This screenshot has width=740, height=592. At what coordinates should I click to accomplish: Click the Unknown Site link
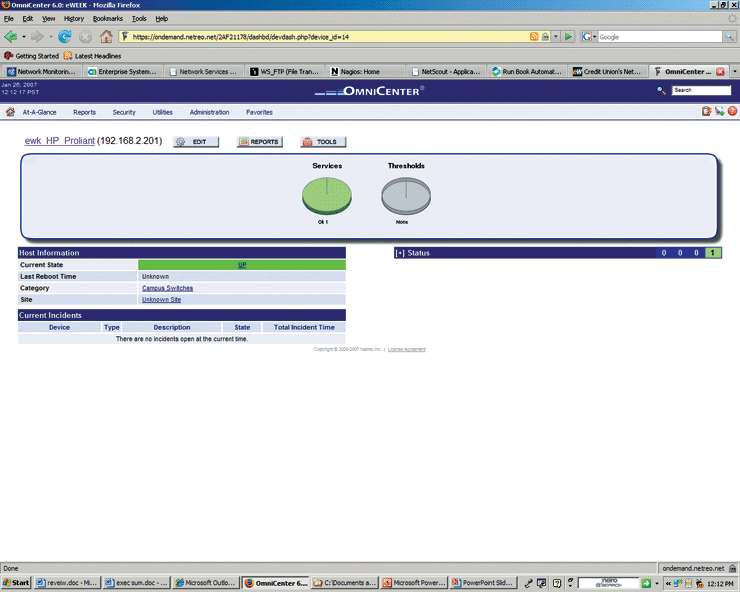161,299
